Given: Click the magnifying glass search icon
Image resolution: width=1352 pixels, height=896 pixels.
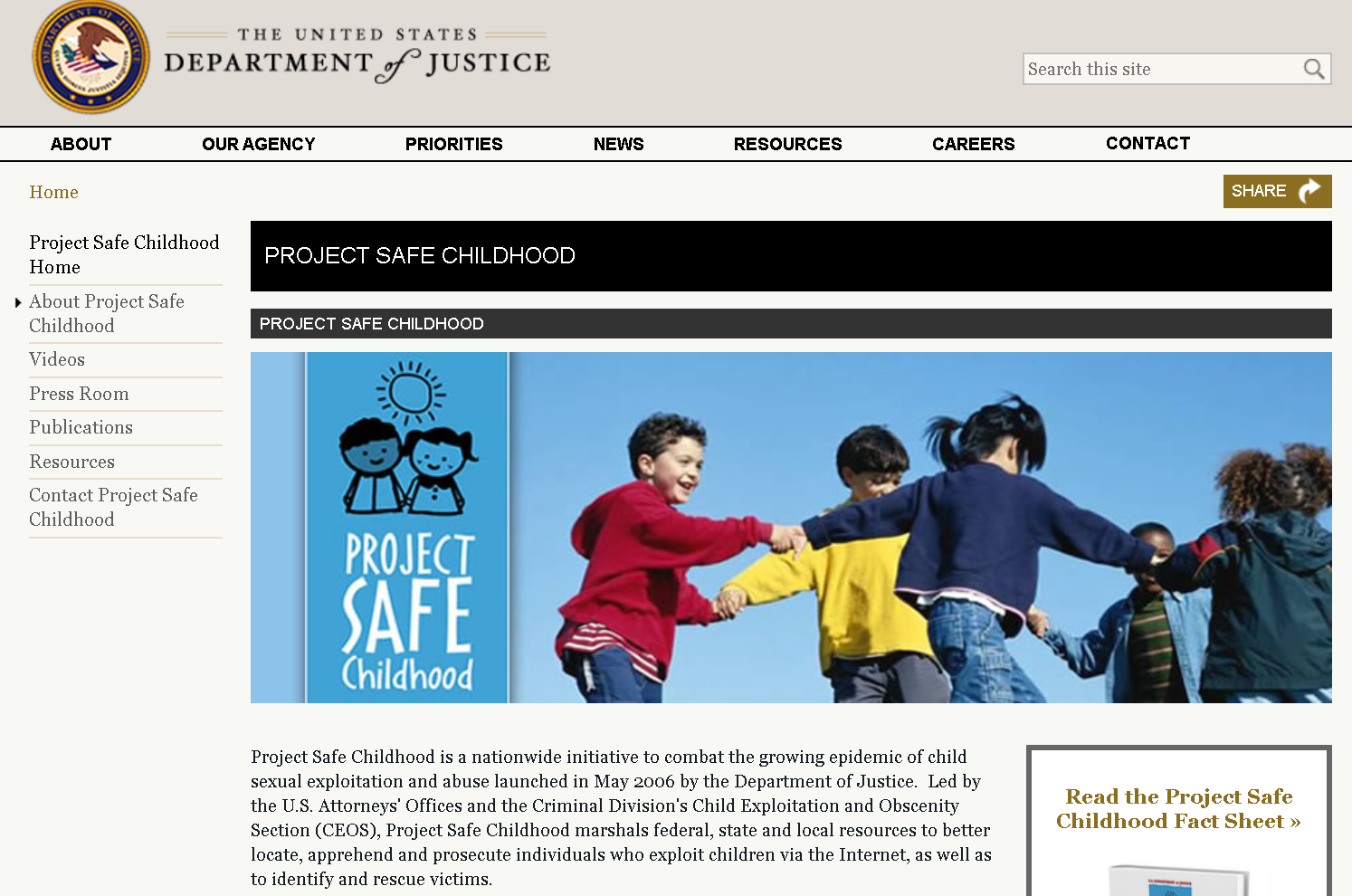Looking at the screenshot, I should (1313, 69).
